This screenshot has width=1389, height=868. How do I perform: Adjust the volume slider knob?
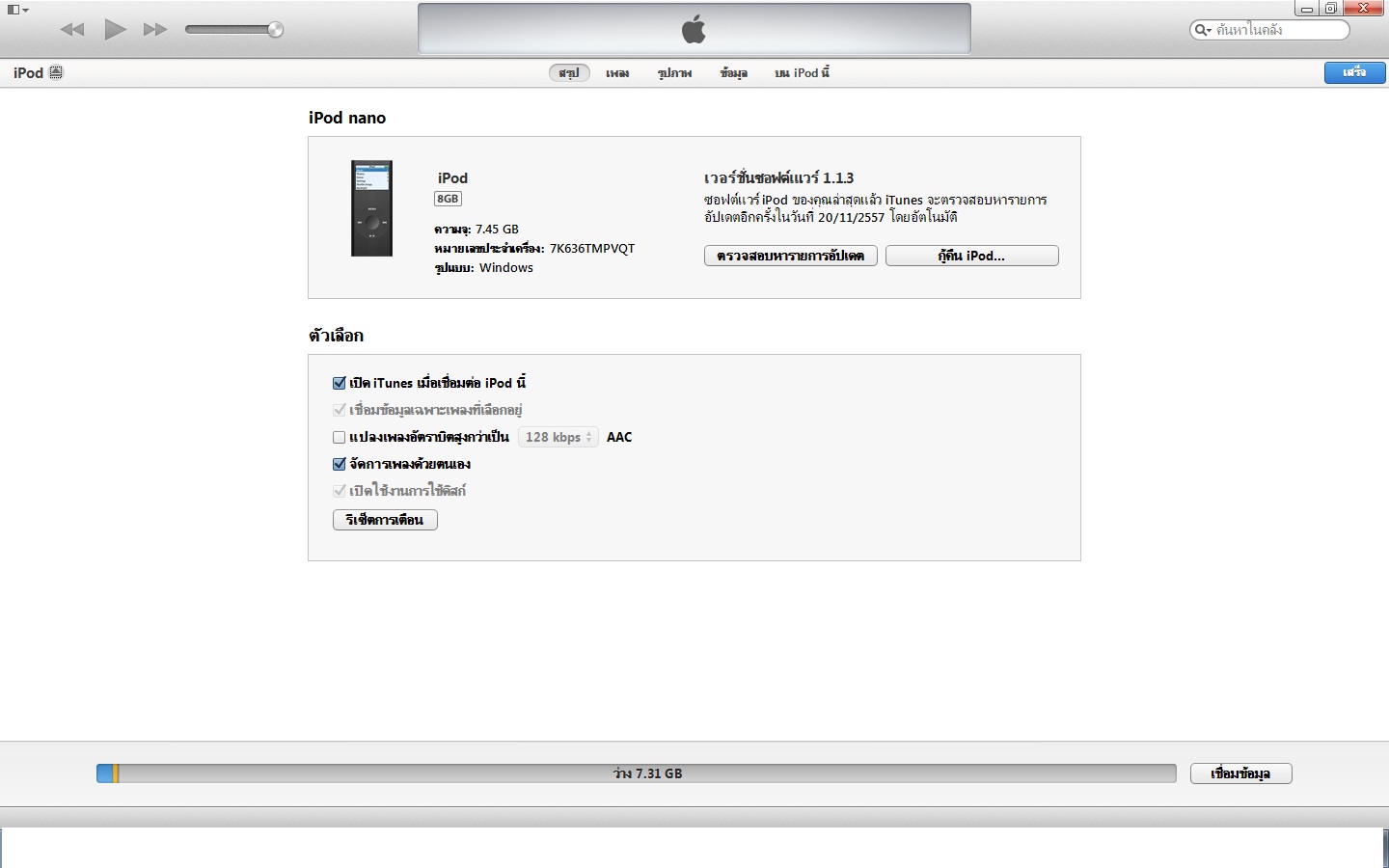click(275, 30)
